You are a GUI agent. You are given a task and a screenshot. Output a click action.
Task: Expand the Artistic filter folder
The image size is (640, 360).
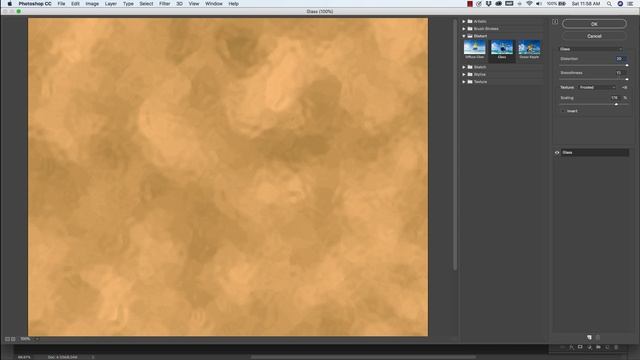pos(464,21)
